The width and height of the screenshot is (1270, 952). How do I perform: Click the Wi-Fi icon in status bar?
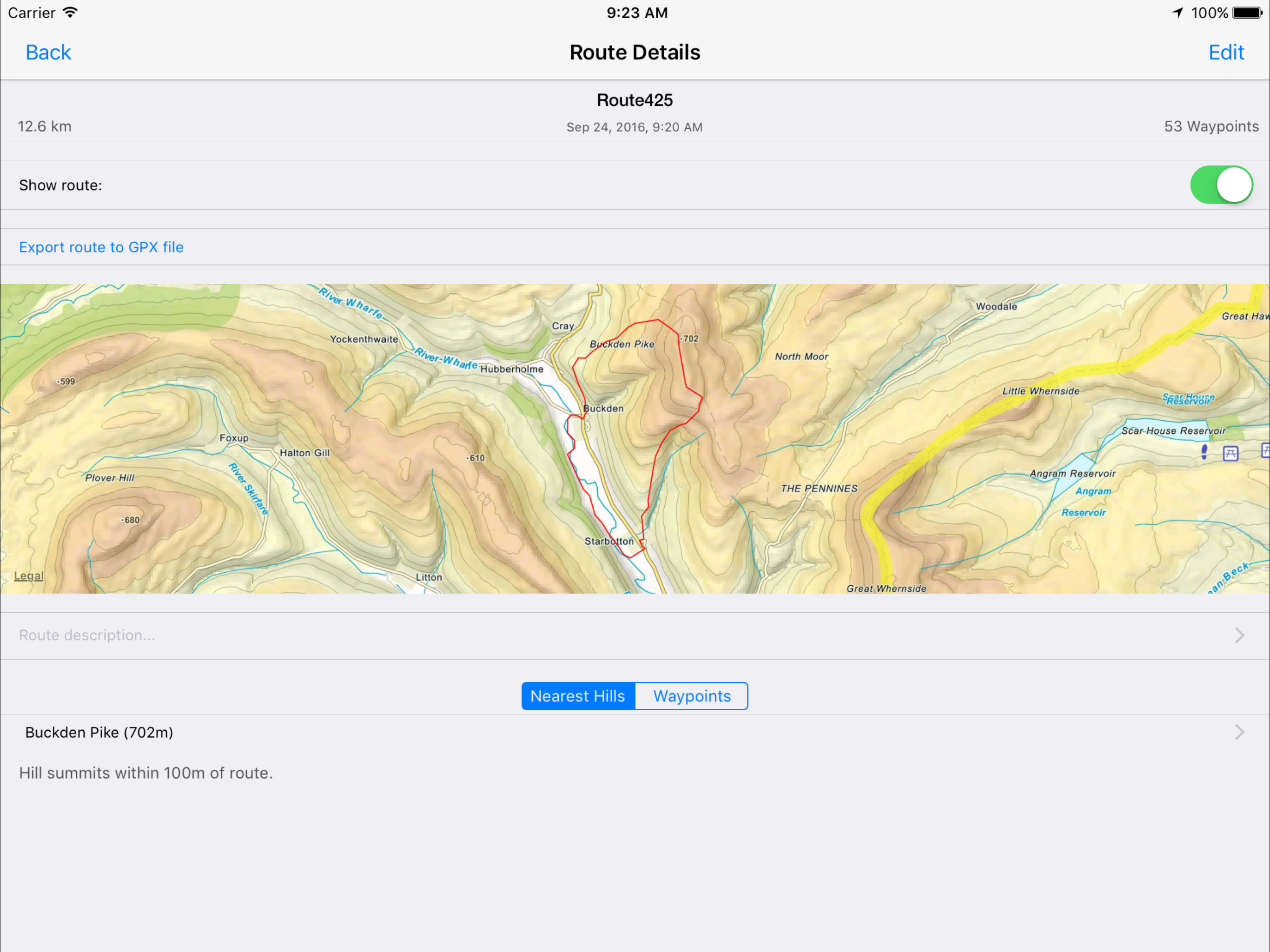click(x=70, y=13)
